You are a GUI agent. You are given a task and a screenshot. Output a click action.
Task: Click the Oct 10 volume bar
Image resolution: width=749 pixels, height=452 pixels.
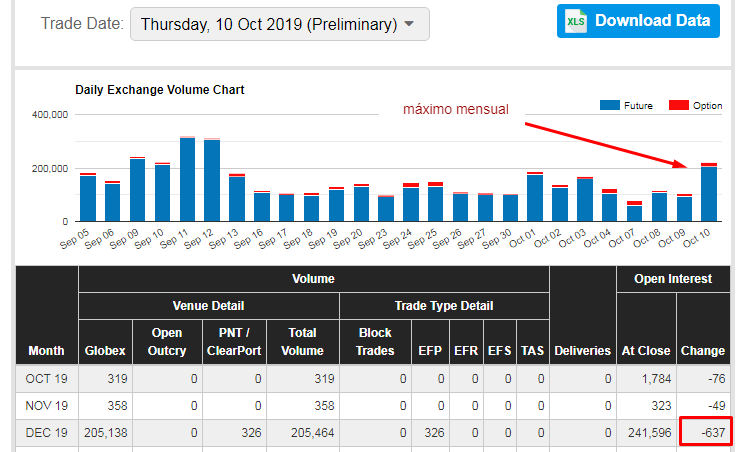click(709, 193)
